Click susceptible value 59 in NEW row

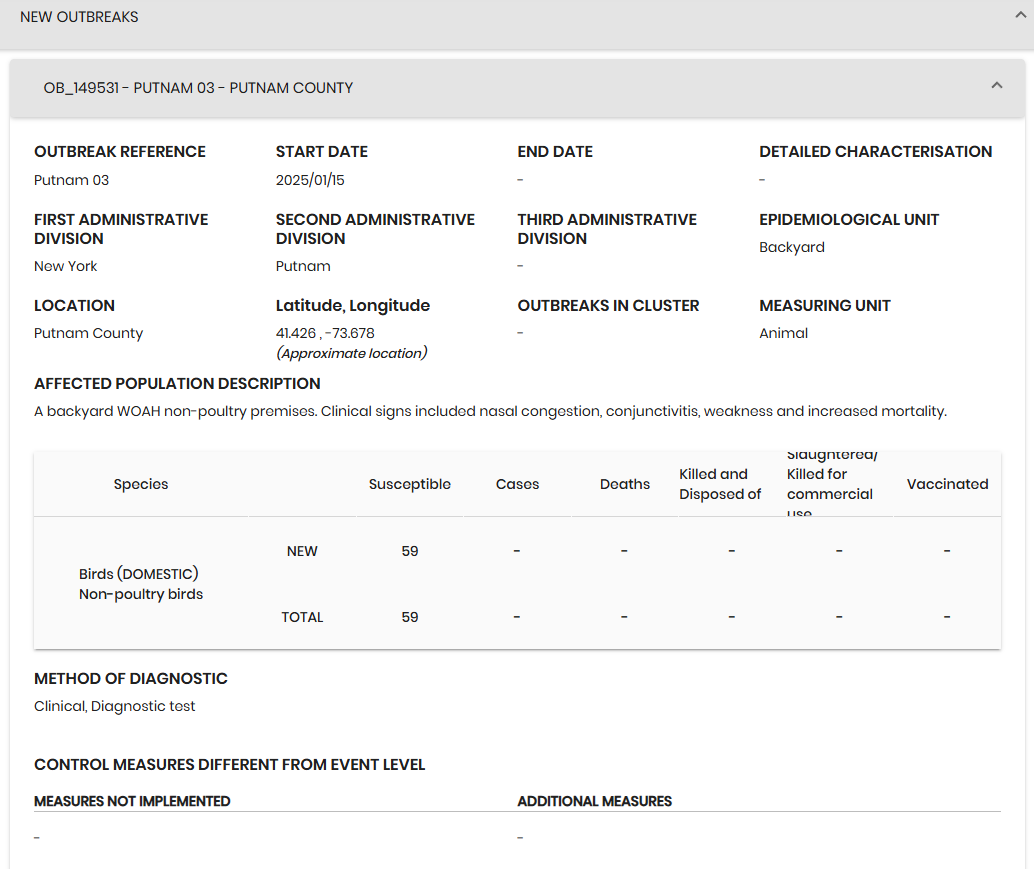pos(409,551)
